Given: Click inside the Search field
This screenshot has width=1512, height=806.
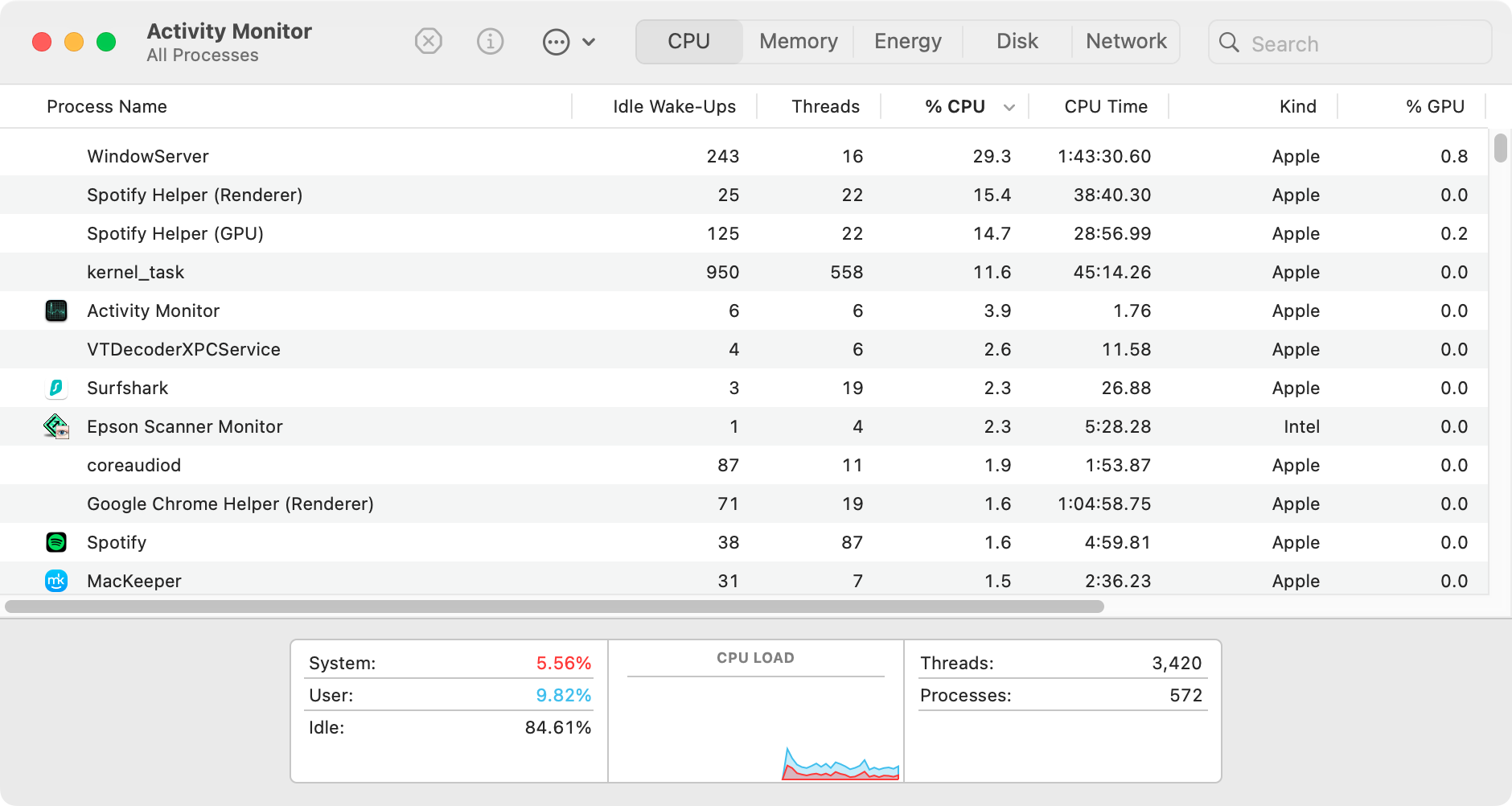Looking at the screenshot, I should point(1351,43).
